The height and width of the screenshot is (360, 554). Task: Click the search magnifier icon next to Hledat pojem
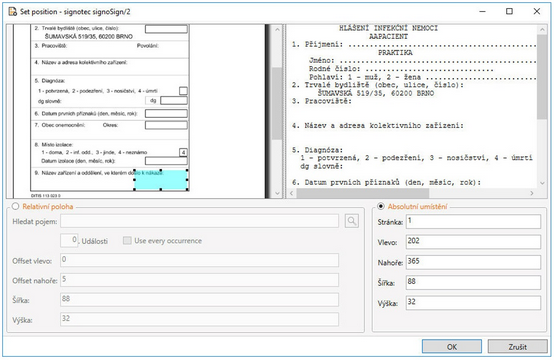[x=352, y=221]
